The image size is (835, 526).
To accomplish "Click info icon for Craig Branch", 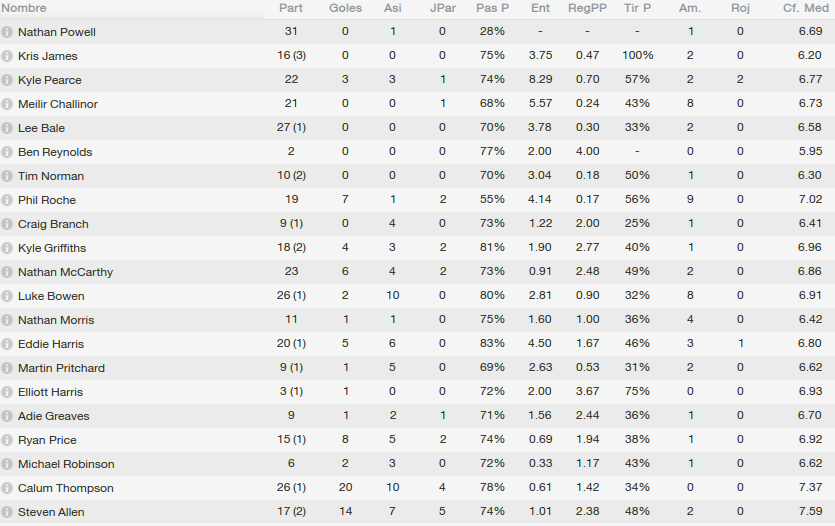I will click(7, 224).
